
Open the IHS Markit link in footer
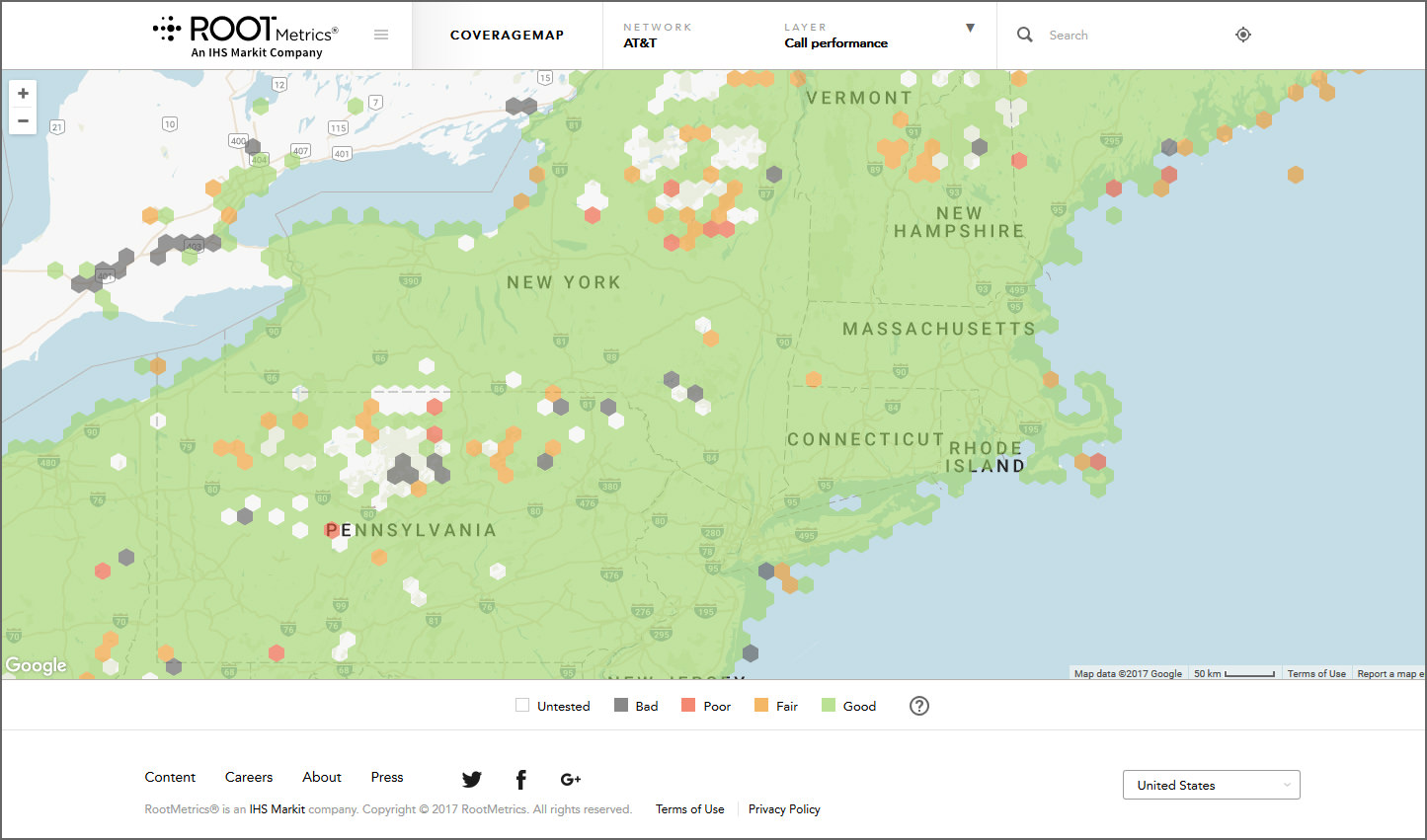277,809
